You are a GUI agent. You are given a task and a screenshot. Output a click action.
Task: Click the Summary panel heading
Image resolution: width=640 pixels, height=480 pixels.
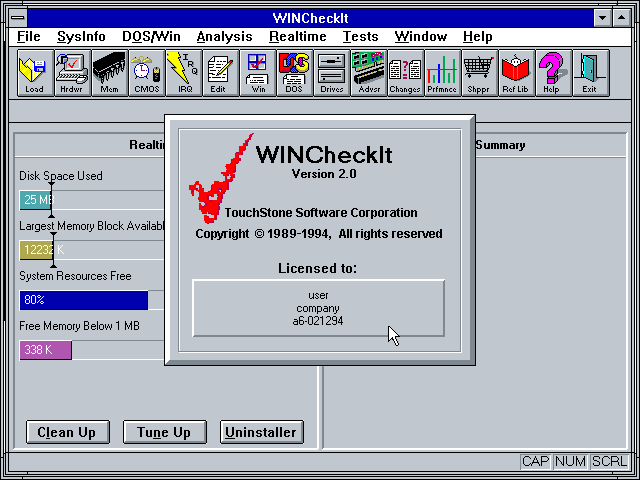500,145
